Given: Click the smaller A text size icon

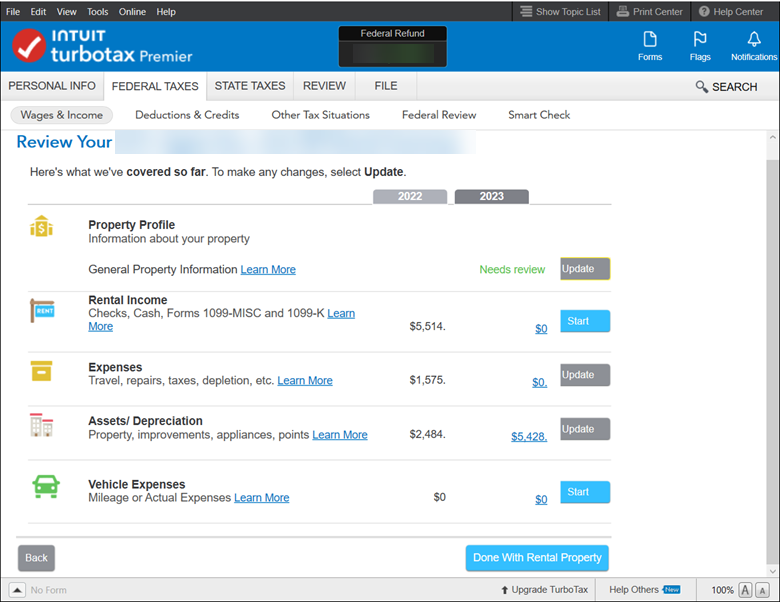Looking at the screenshot, I should point(762,590).
